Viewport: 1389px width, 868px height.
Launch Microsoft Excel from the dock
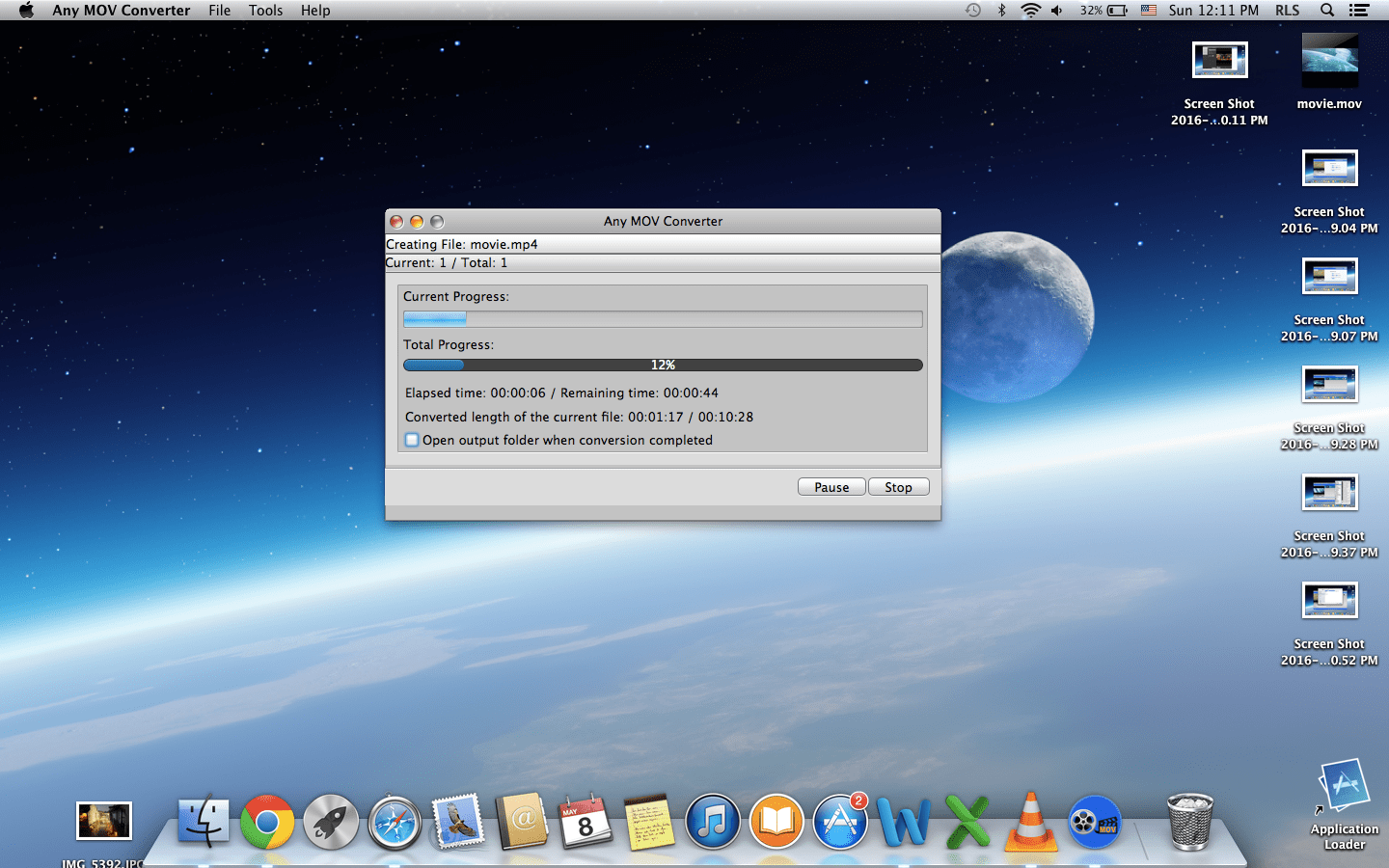pyautogui.click(x=967, y=822)
